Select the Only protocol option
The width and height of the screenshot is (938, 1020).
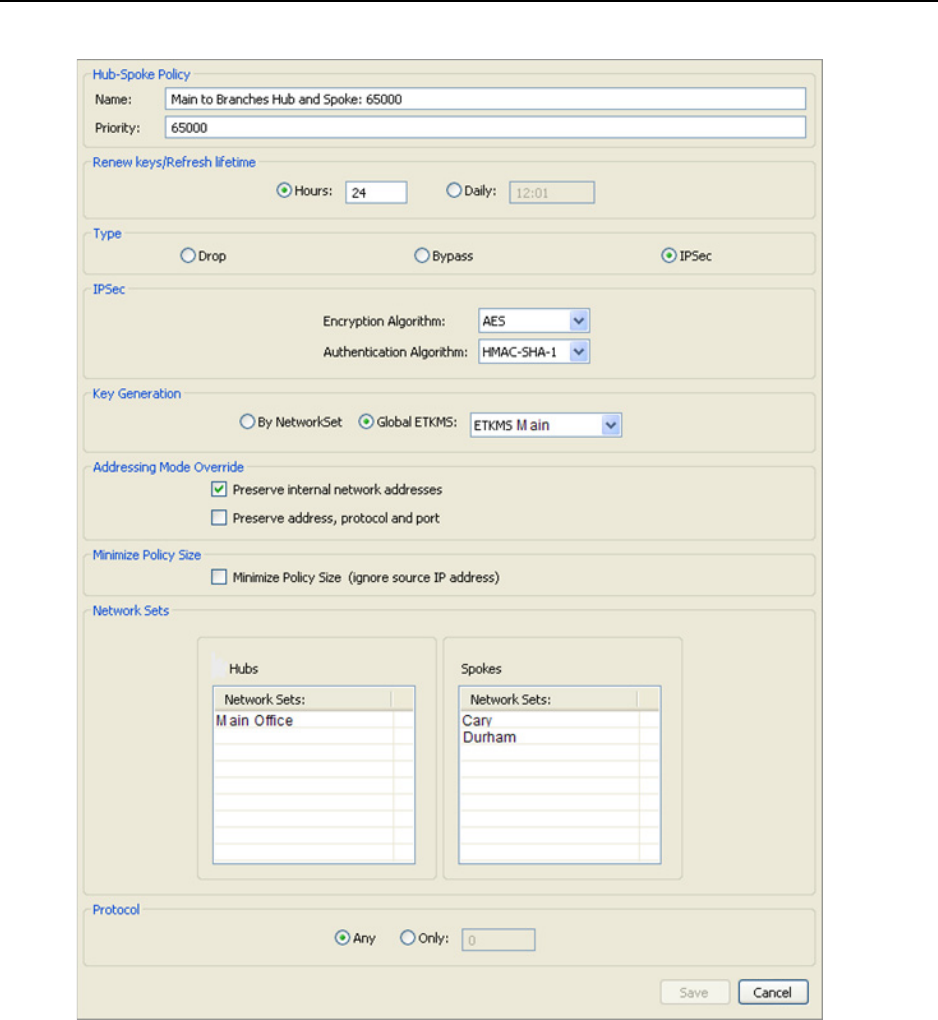[x=407, y=939]
